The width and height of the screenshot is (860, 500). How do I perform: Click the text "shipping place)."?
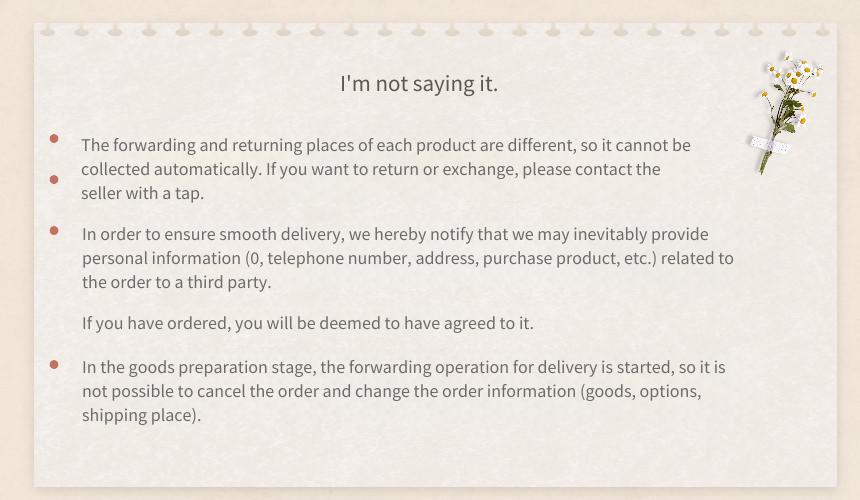[x=142, y=415]
